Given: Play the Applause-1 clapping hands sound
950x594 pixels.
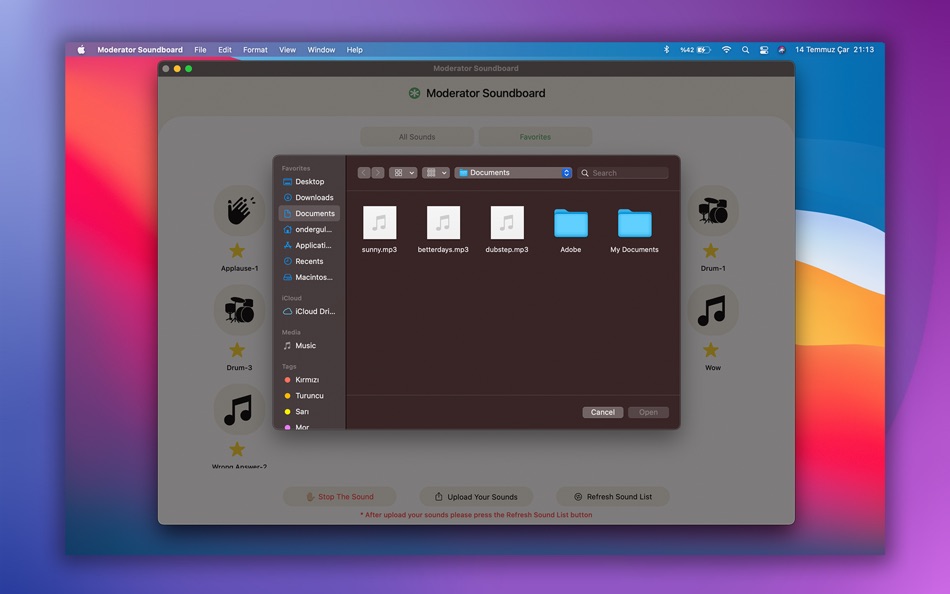Looking at the screenshot, I should [239, 211].
